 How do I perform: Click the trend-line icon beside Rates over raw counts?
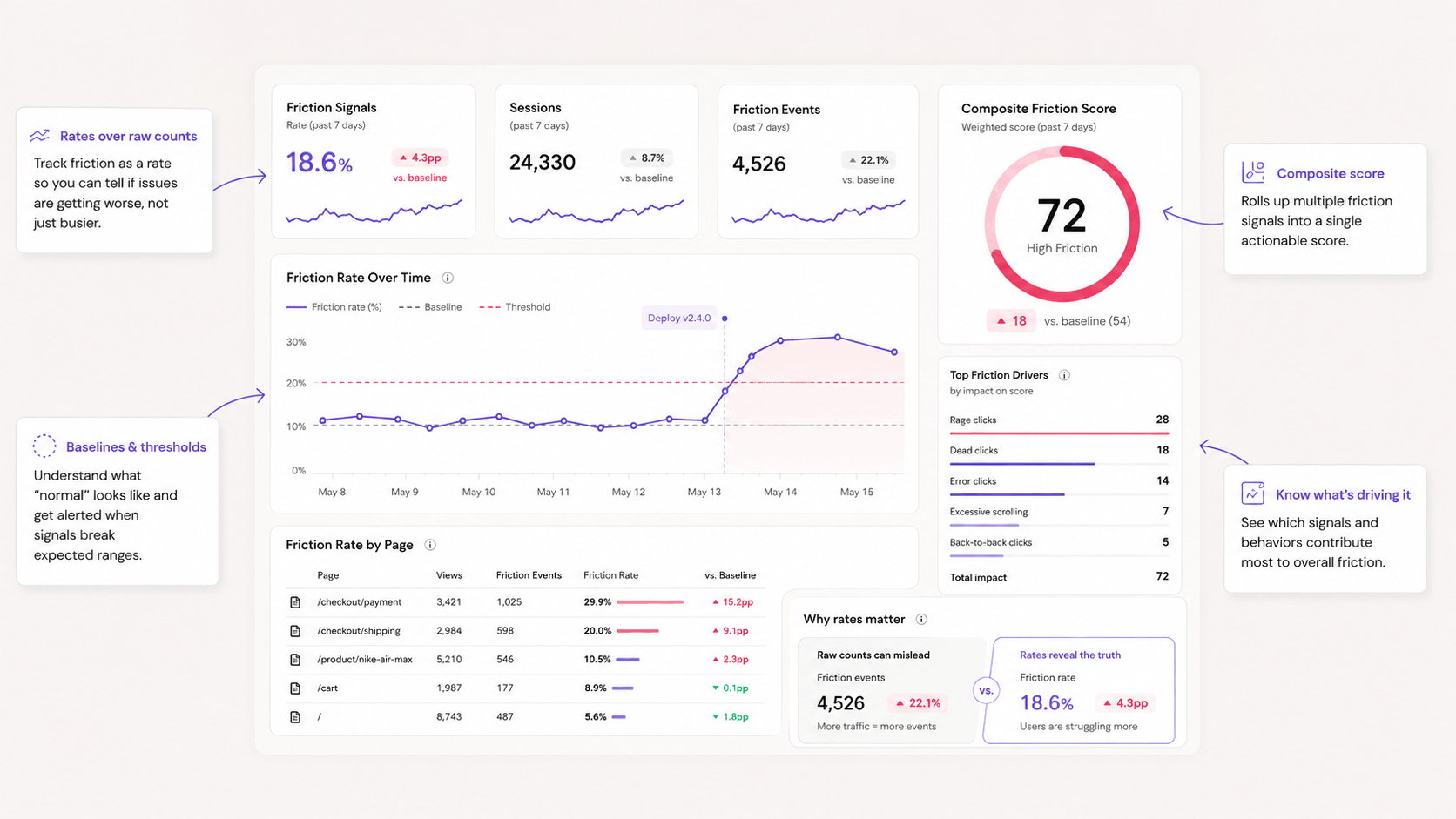40,136
